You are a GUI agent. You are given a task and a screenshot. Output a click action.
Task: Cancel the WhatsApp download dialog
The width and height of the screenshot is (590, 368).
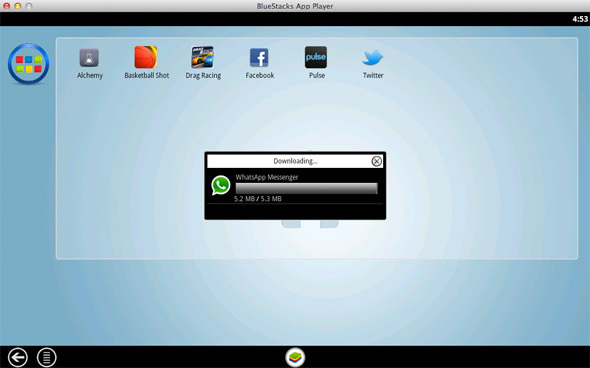(x=376, y=161)
